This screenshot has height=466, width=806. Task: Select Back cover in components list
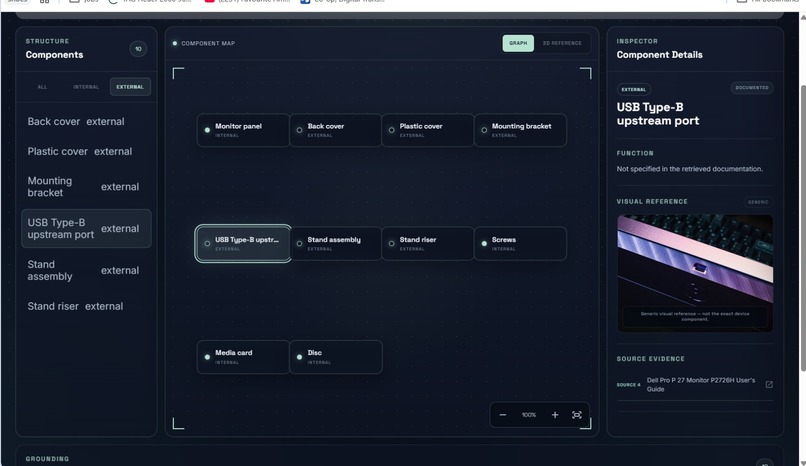[86, 122]
